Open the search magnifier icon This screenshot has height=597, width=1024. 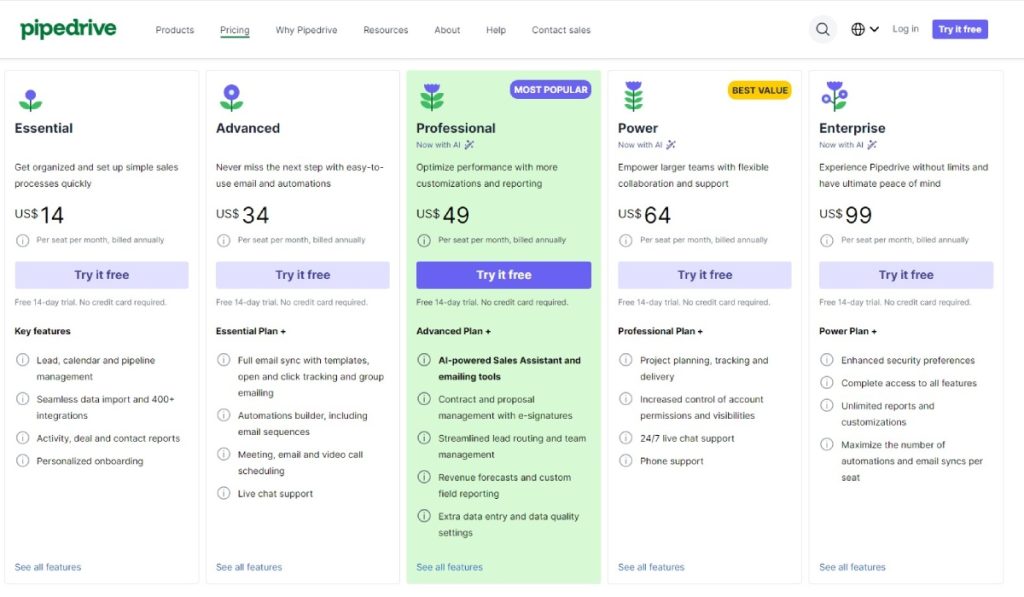822,29
